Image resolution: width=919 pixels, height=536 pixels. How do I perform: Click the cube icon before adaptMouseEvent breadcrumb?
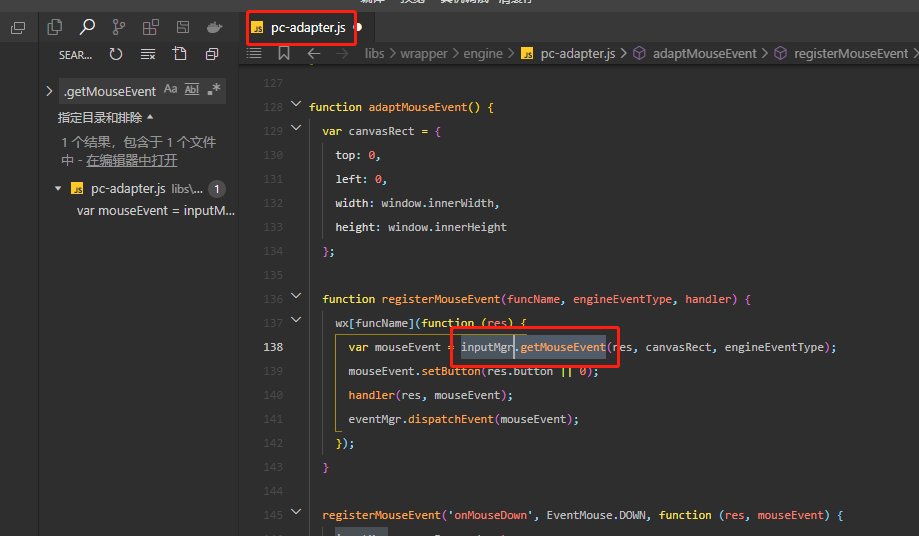[x=639, y=53]
